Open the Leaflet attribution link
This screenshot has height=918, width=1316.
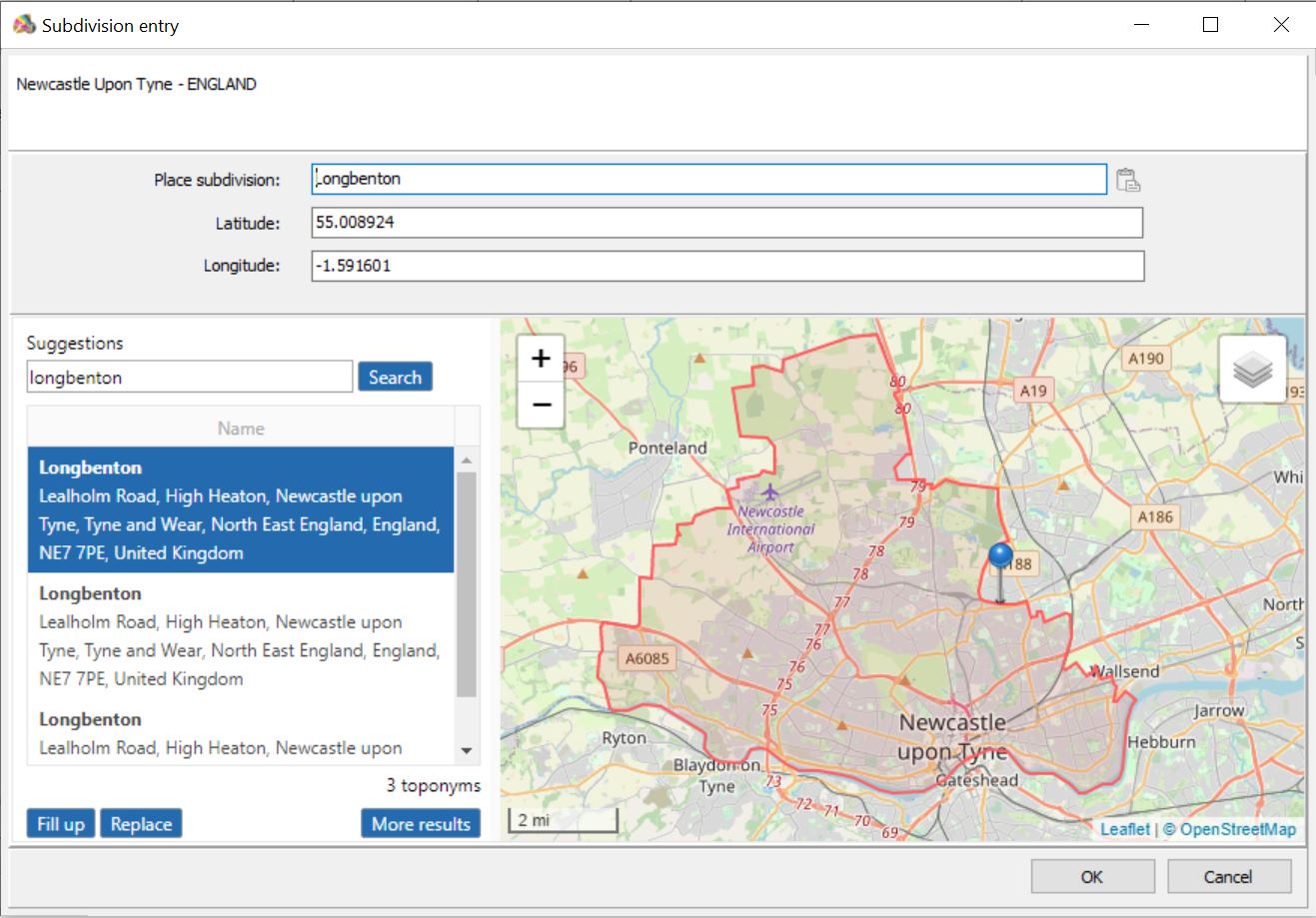[1125, 829]
